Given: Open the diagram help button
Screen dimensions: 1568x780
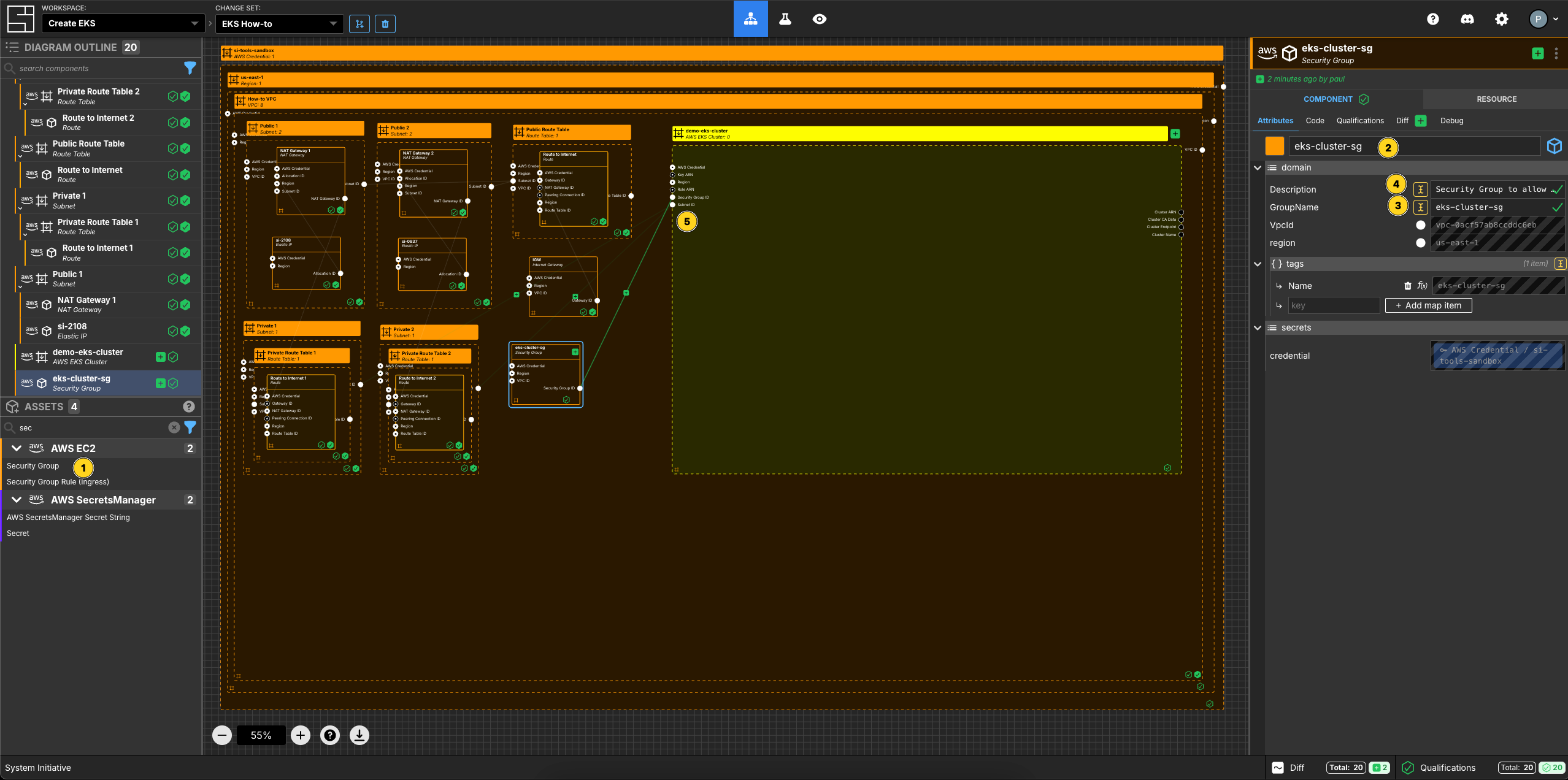Looking at the screenshot, I should [x=330, y=735].
